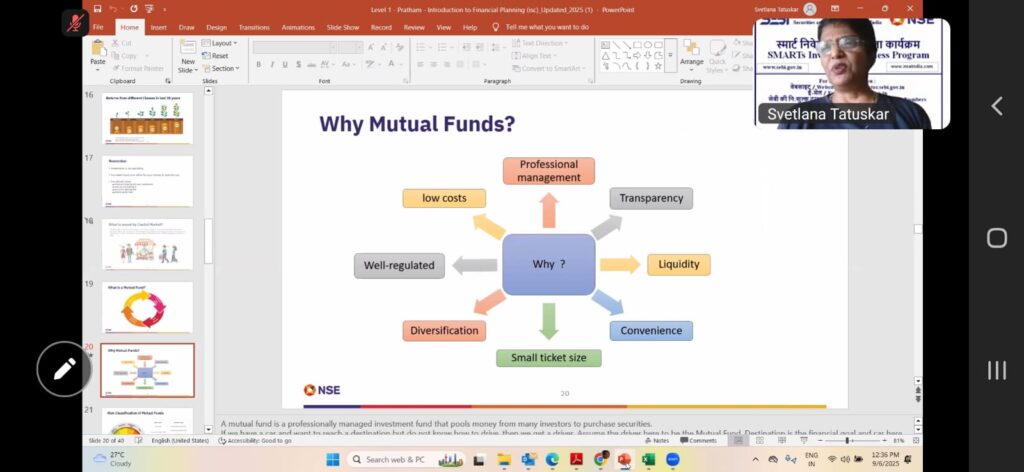Click the pencil annotate floating button
1024x472 pixels.
(x=64, y=369)
